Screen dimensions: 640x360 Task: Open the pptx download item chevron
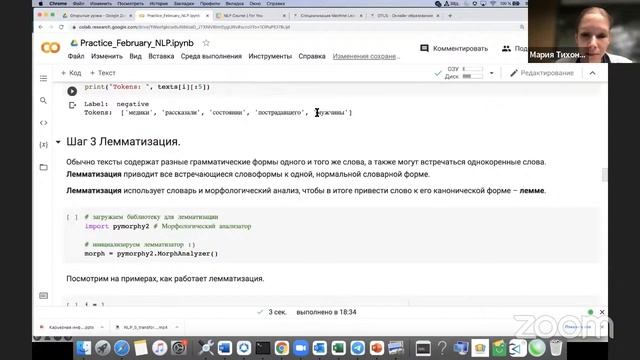point(102,327)
